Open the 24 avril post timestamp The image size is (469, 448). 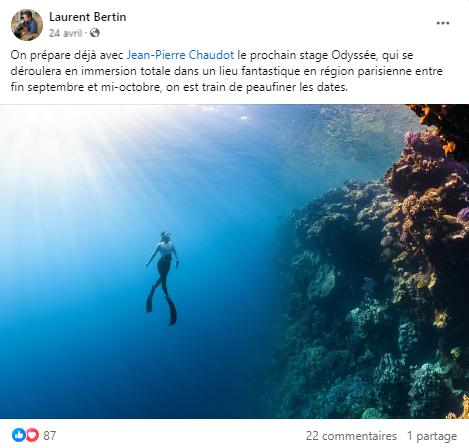tap(65, 33)
